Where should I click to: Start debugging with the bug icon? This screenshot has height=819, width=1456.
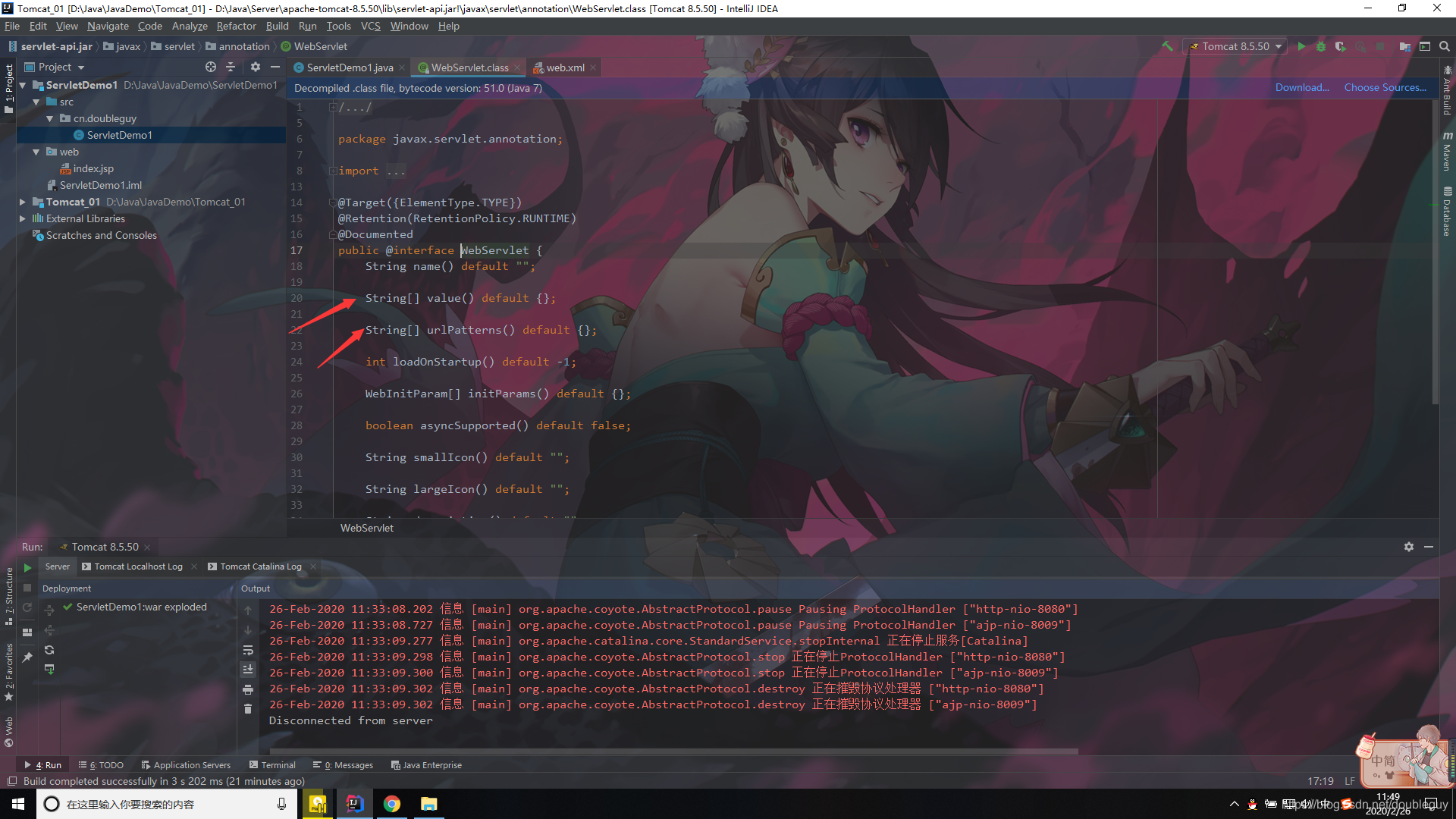click(1321, 46)
